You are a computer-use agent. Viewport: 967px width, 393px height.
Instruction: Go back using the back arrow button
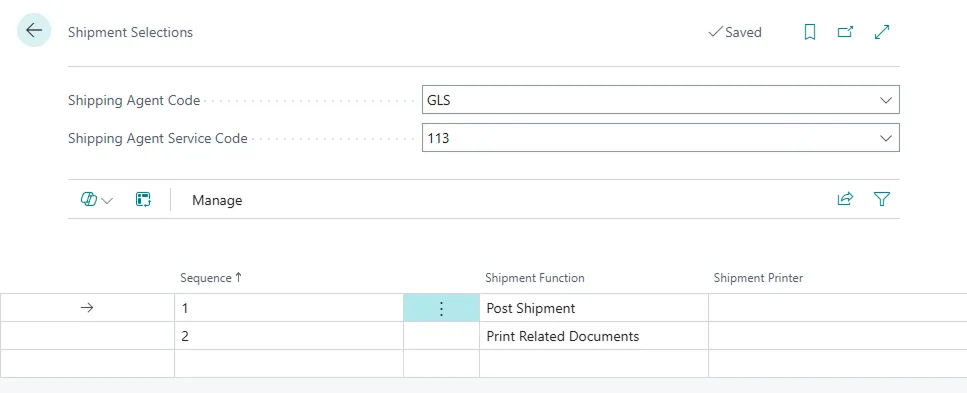pyautogui.click(x=33, y=30)
